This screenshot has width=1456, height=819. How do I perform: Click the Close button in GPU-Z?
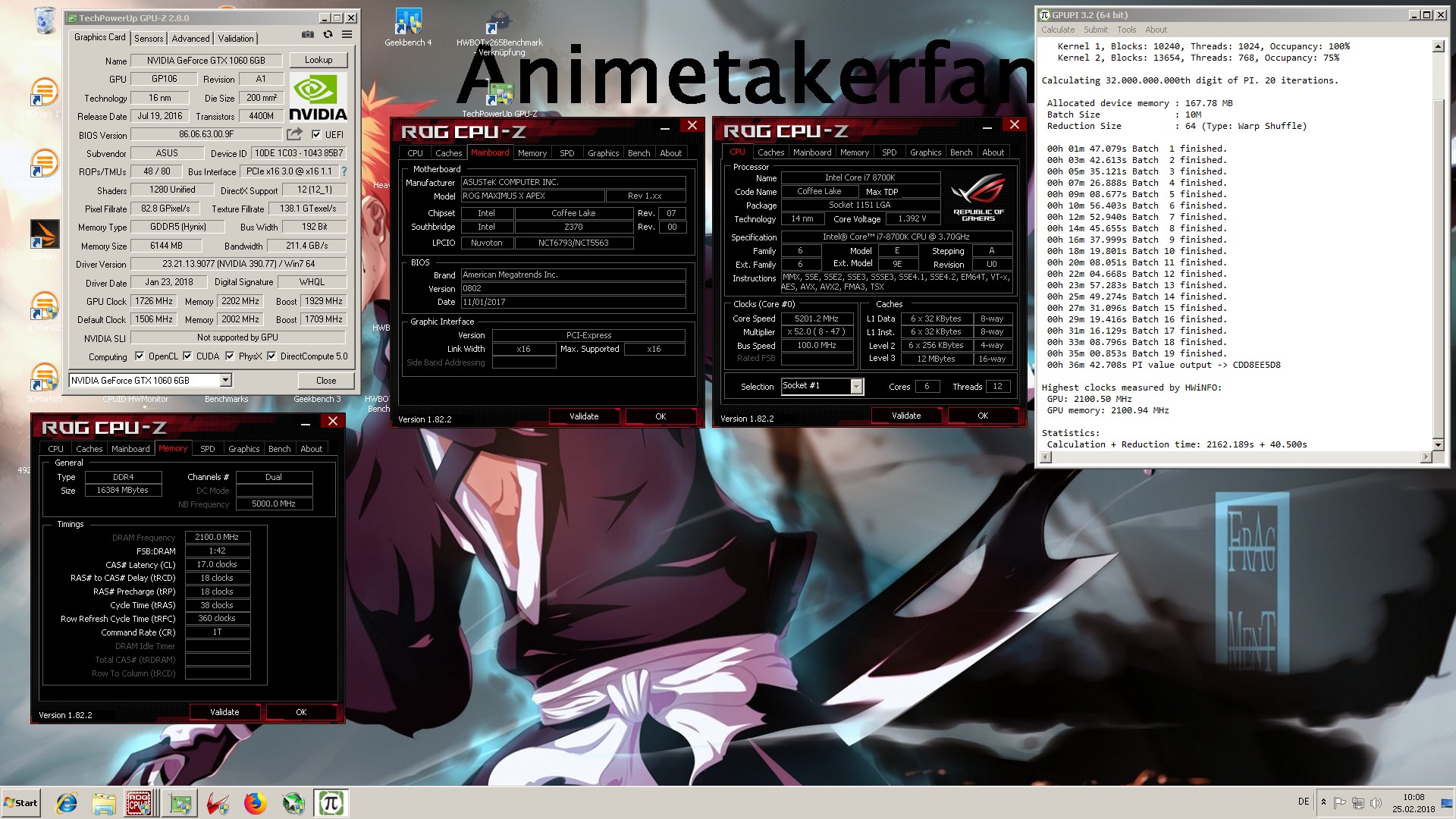[x=326, y=380]
